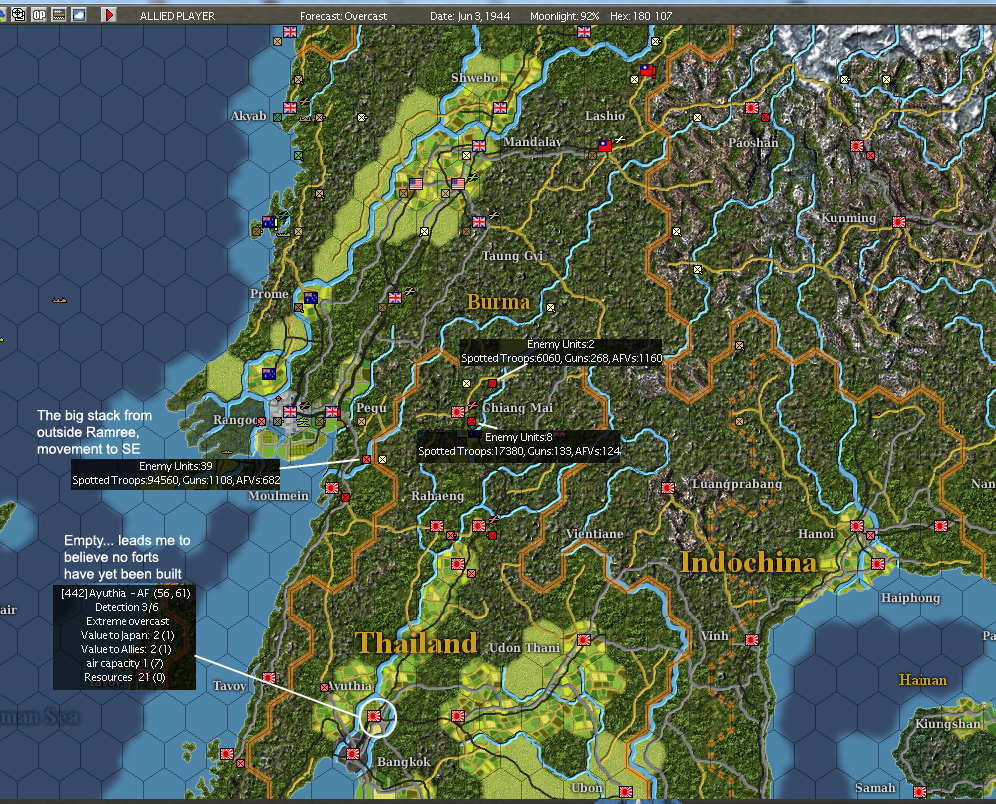The image size is (996, 804).
Task: Open the weather cloud toolbar icon
Action: pyautogui.click(x=79, y=15)
